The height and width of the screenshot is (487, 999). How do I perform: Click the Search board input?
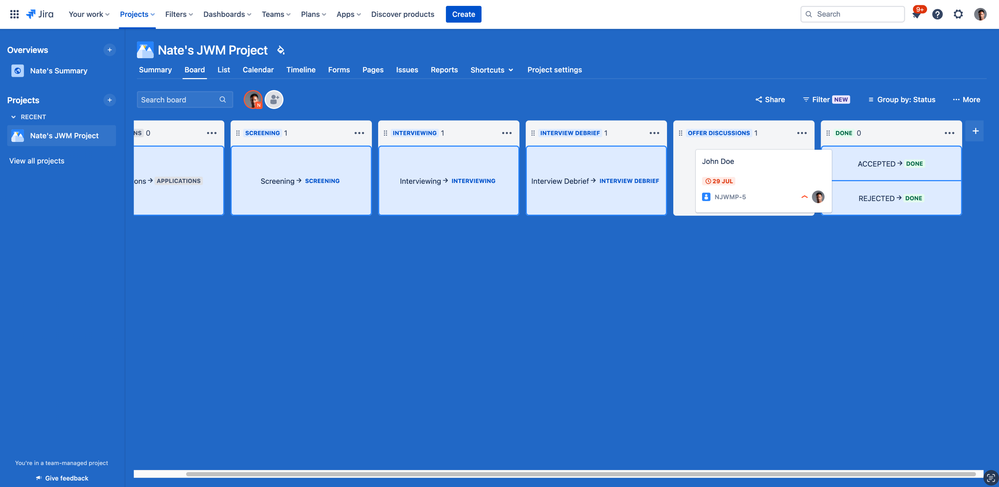pyautogui.click(x=185, y=99)
